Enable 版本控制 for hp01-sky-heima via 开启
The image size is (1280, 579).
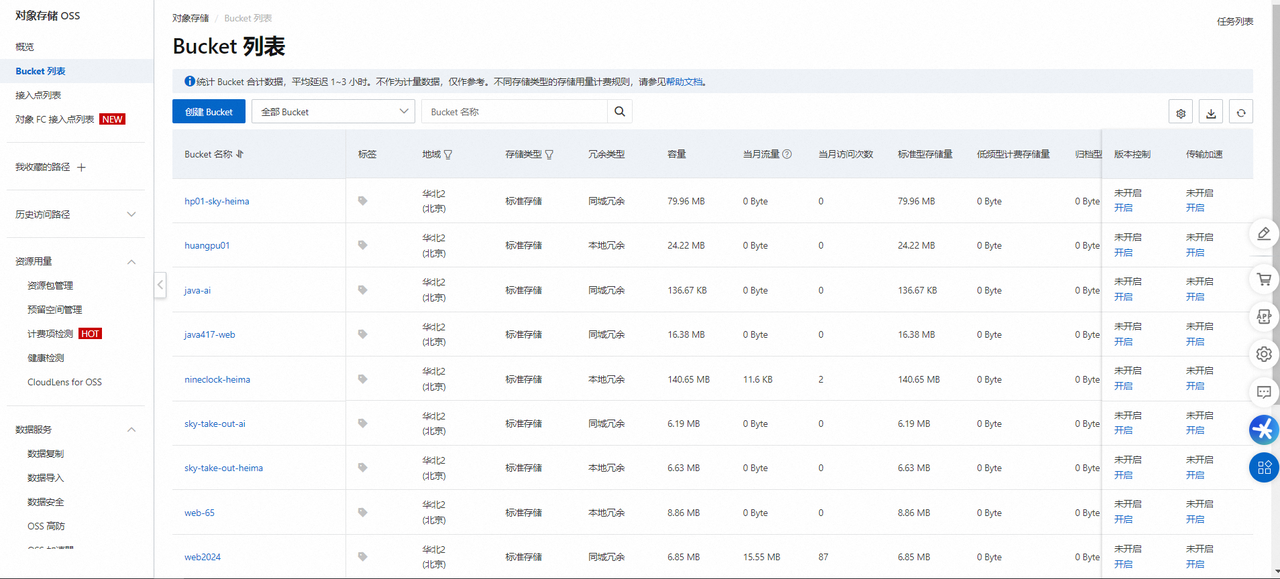pos(1124,208)
